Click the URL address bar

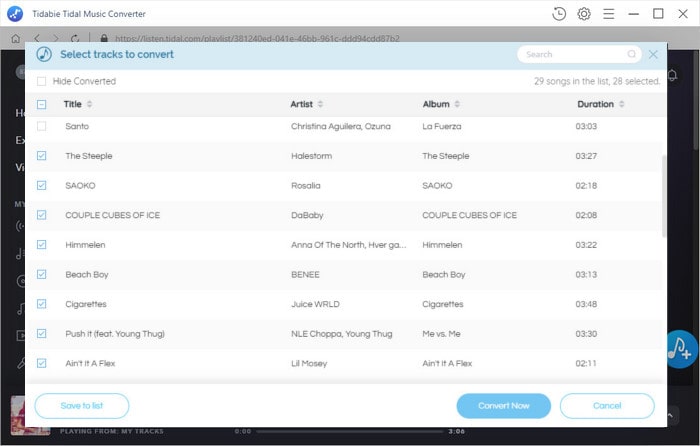[257, 39]
